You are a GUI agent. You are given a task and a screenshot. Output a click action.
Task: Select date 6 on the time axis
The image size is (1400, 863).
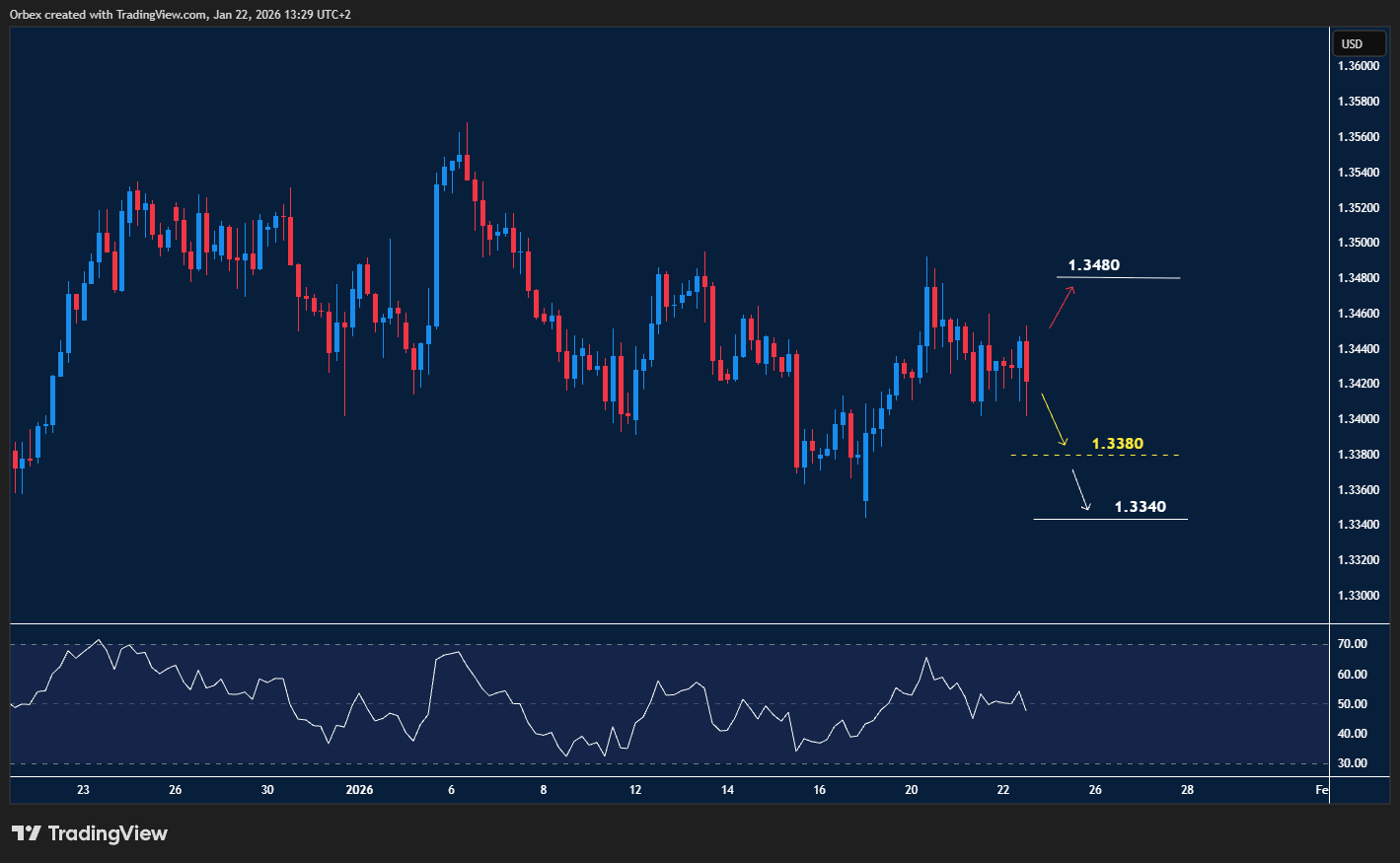click(x=451, y=790)
